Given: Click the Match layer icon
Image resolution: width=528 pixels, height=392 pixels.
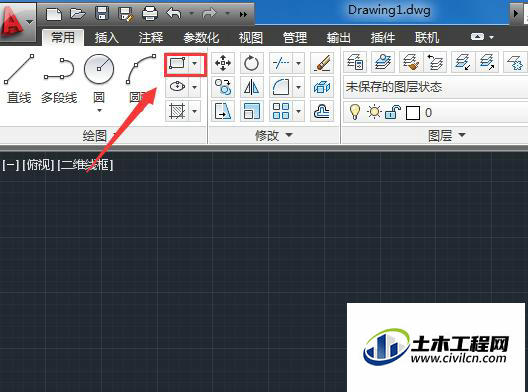Looking at the screenshot, I should tap(410, 62).
